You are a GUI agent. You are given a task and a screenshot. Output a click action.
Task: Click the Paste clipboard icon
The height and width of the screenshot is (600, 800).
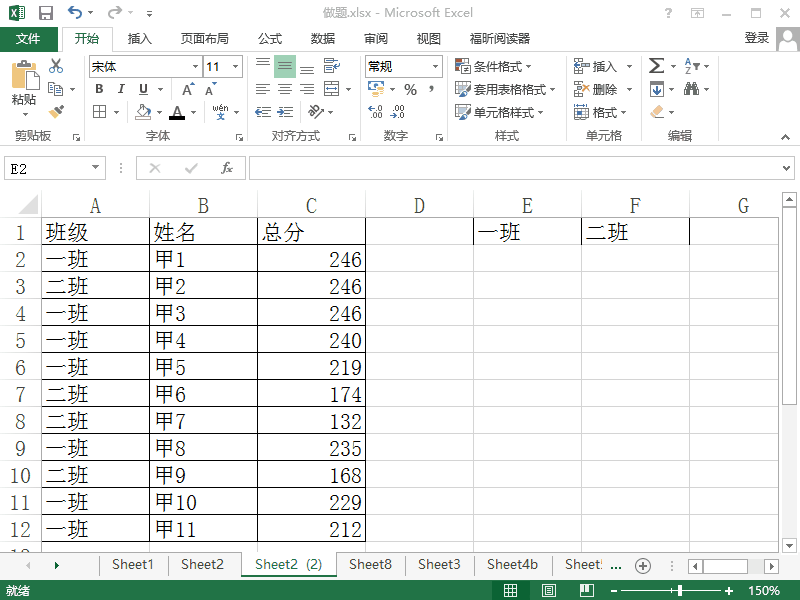(24, 77)
